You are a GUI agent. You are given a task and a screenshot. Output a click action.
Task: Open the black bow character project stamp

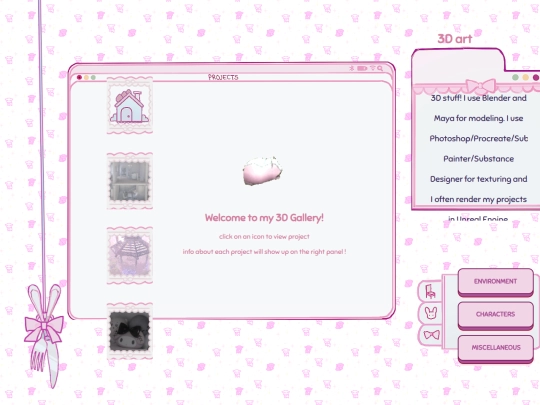coord(130,331)
